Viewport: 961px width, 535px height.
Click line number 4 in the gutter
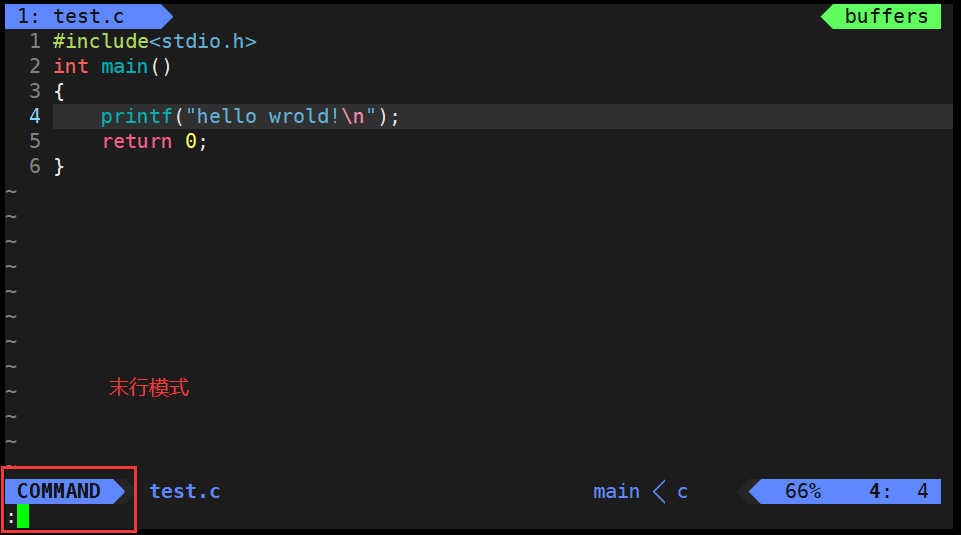(x=35, y=116)
